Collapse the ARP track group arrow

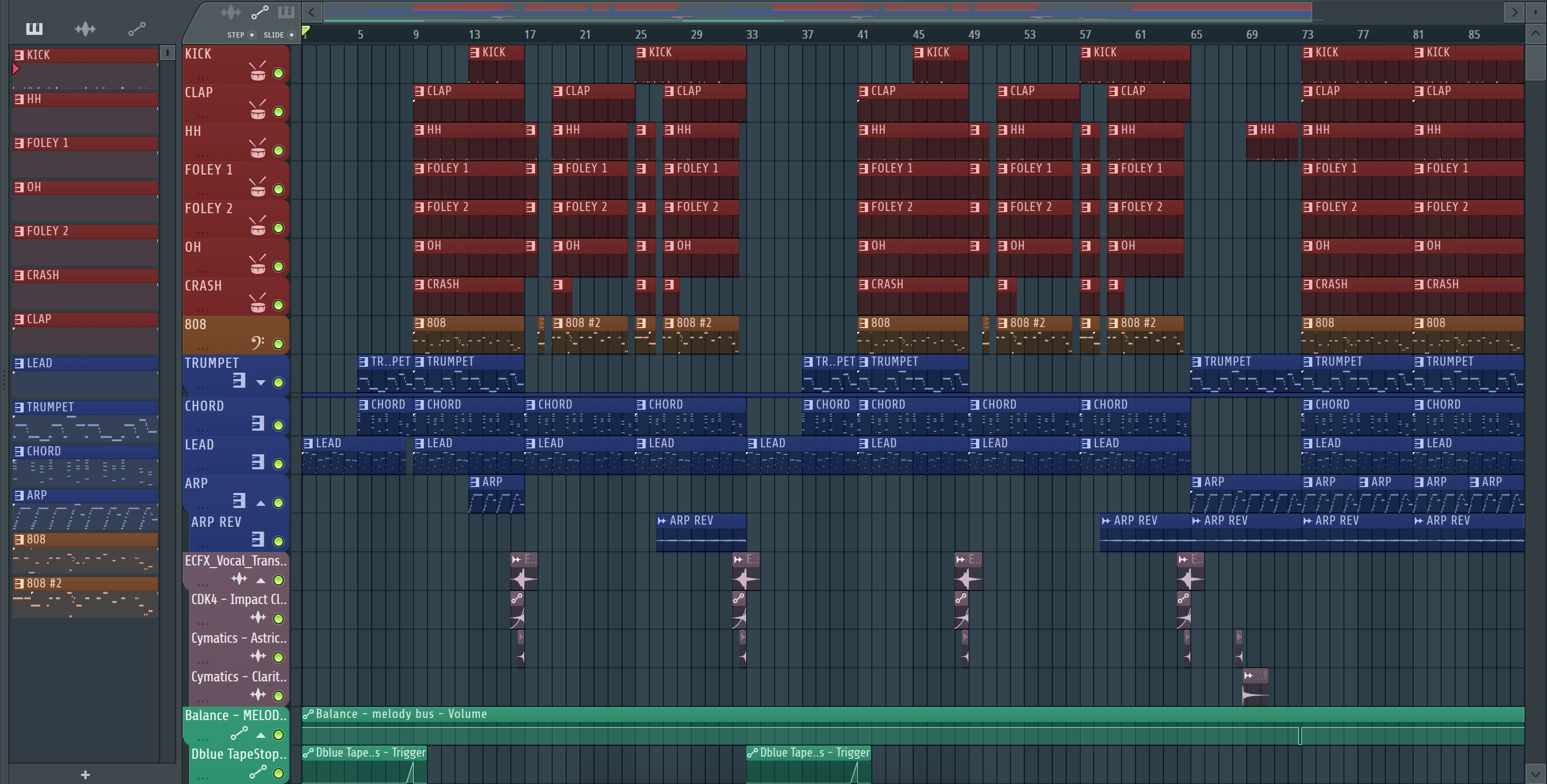coord(261,503)
